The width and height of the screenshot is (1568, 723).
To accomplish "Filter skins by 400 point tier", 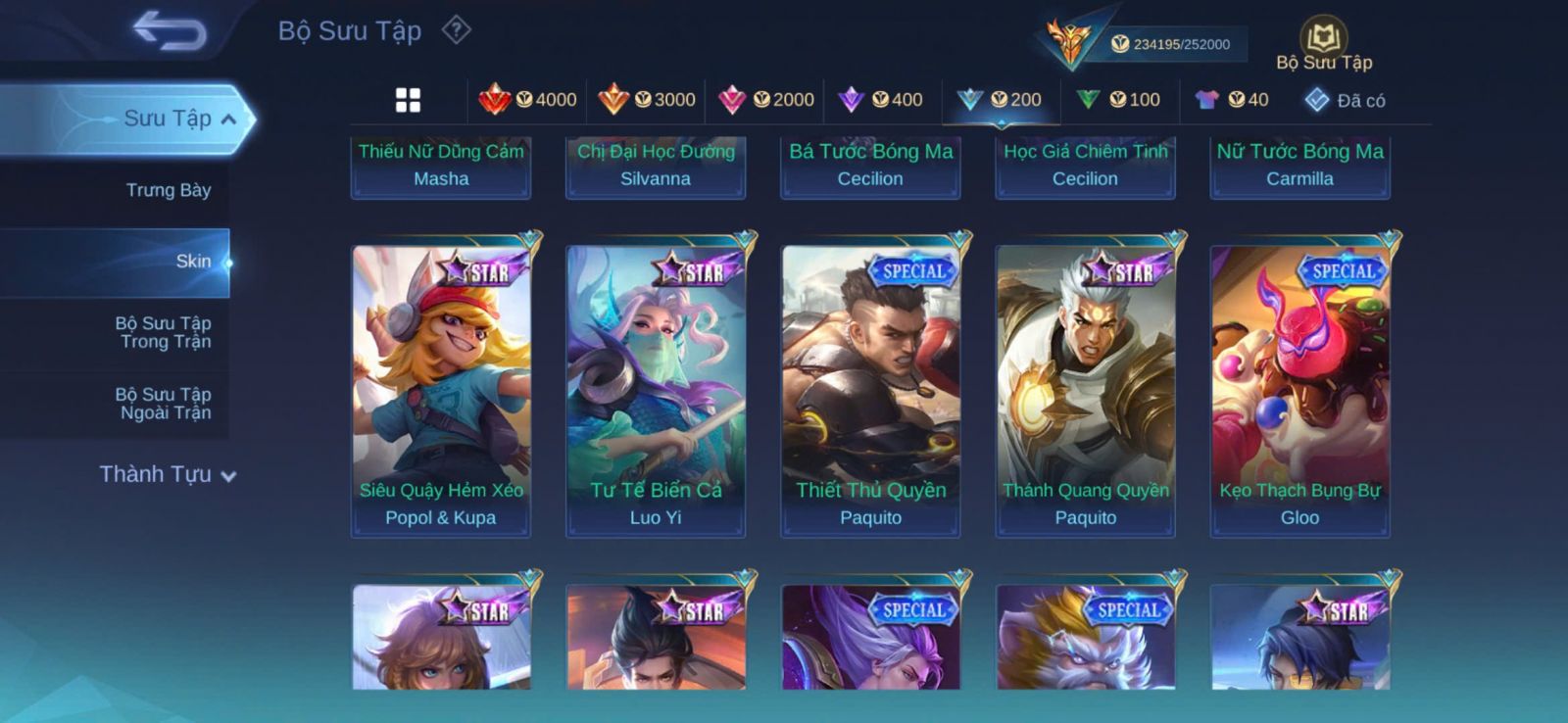I will 880,99.
